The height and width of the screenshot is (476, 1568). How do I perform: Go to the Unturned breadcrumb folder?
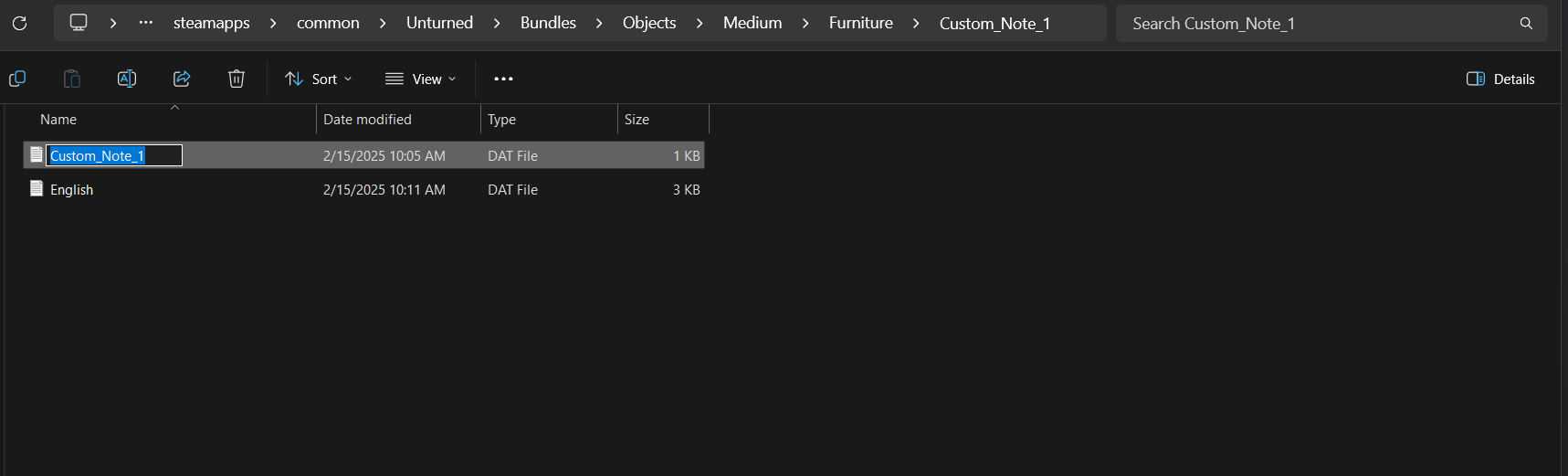point(439,23)
